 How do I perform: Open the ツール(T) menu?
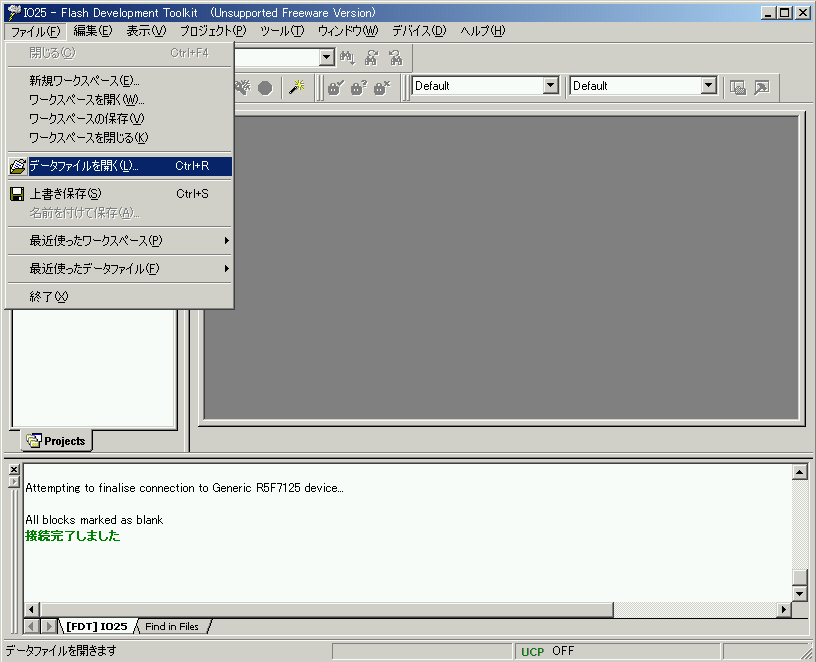pyautogui.click(x=282, y=31)
